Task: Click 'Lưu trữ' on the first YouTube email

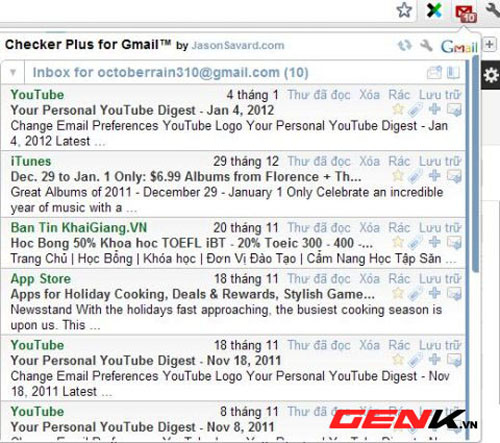Action: pos(440,95)
